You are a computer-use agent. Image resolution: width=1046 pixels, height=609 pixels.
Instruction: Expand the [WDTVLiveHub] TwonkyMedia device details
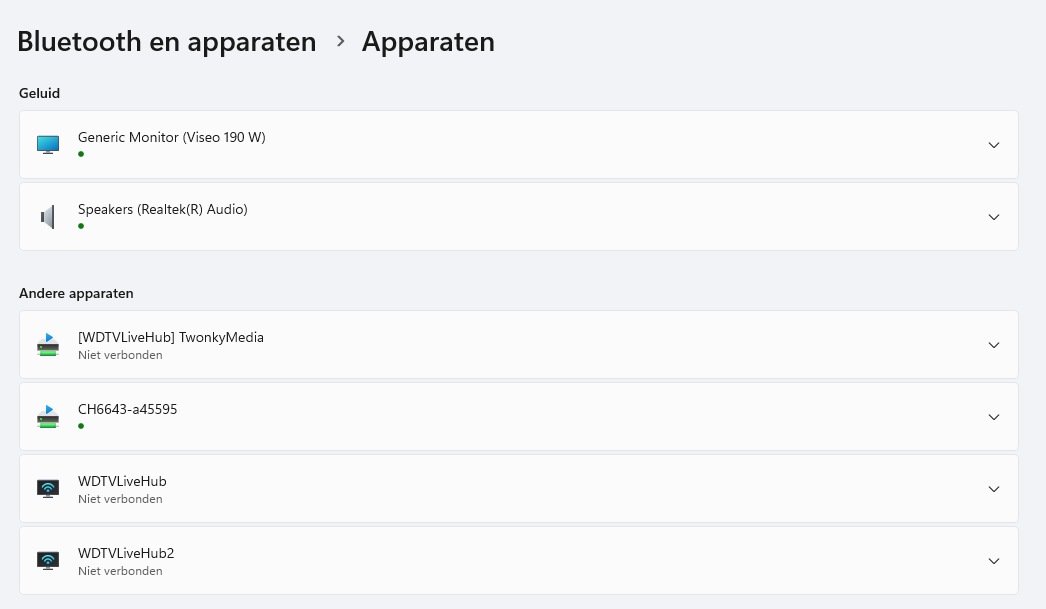click(993, 345)
